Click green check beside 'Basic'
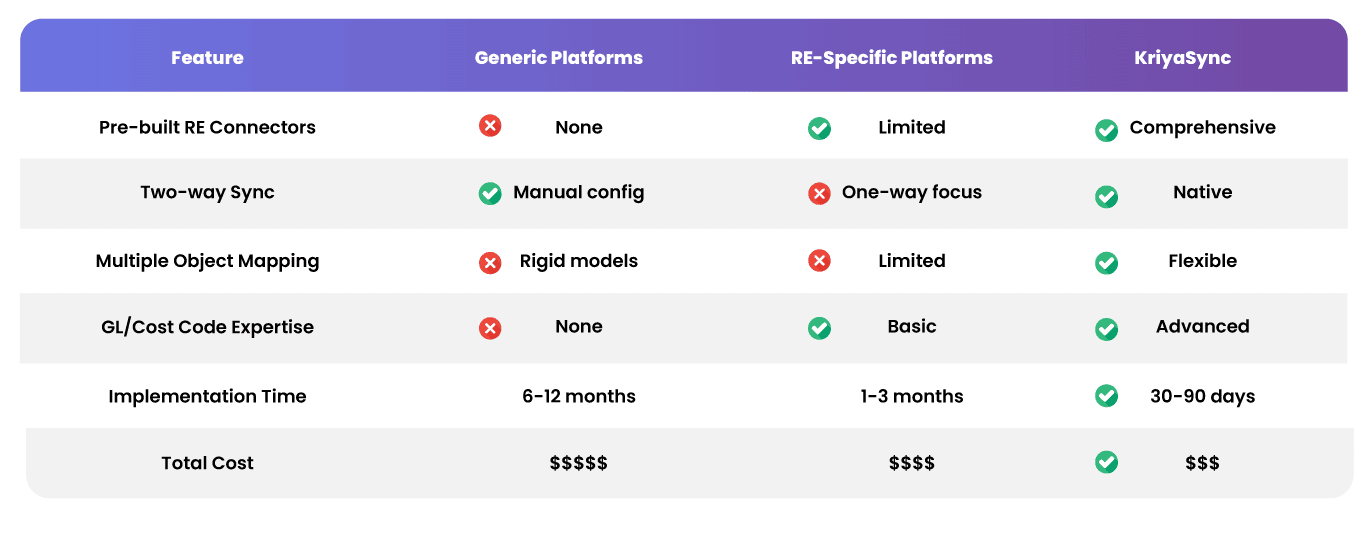The width and height of the screenshot is (1367, 540). coord(819,327)
